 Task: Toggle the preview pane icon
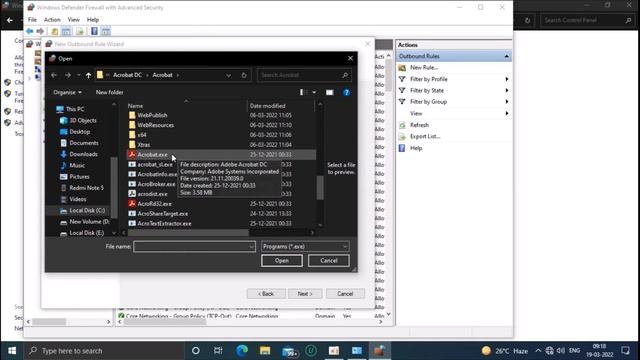[x=329, y=92]
